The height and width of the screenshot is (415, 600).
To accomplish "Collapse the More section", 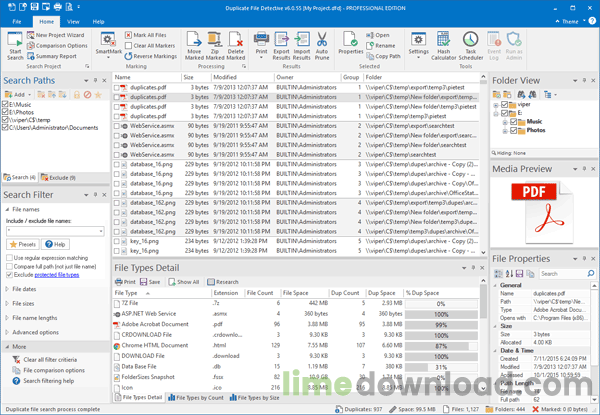I will (x=7, y=347).
